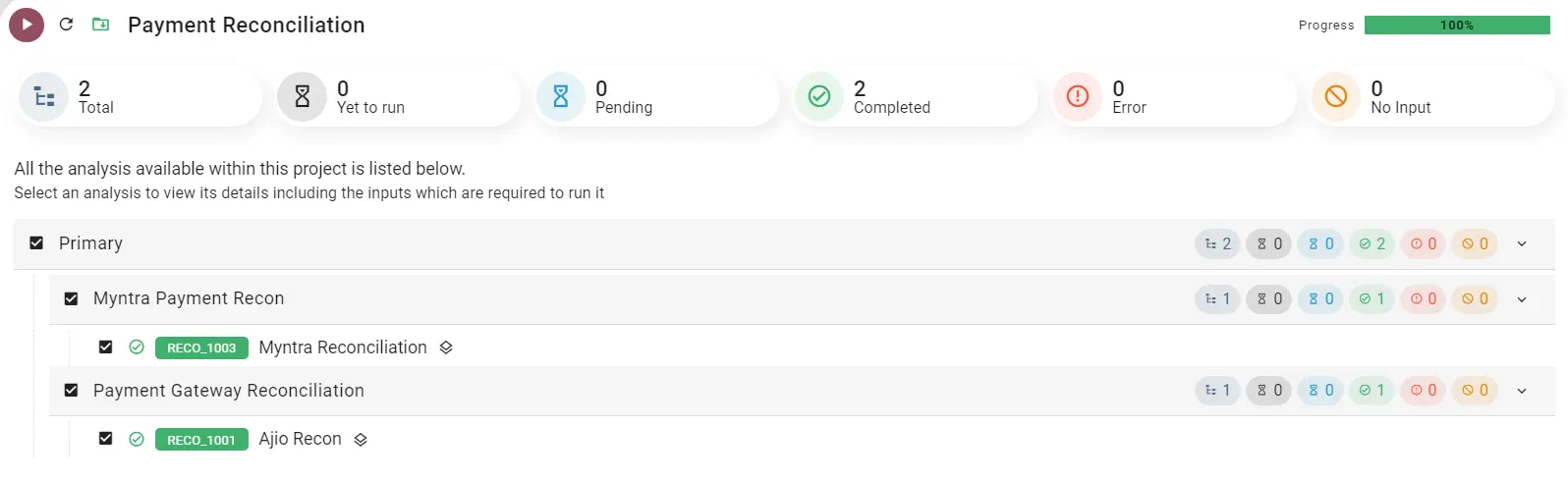Collapse the Primary group chevron
The height and width of the screenshot is (481, 1568).
point(1522,243)
